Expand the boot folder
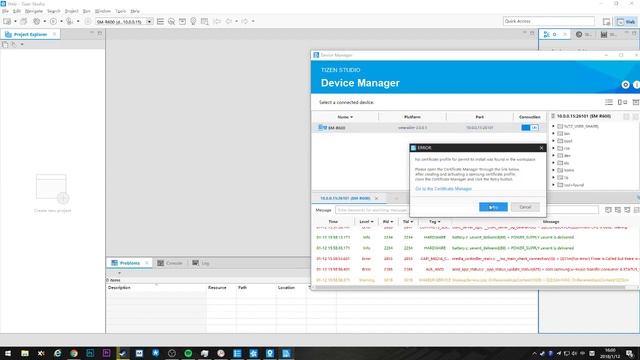This screenshot has width=640, height=360. point(553,141)
